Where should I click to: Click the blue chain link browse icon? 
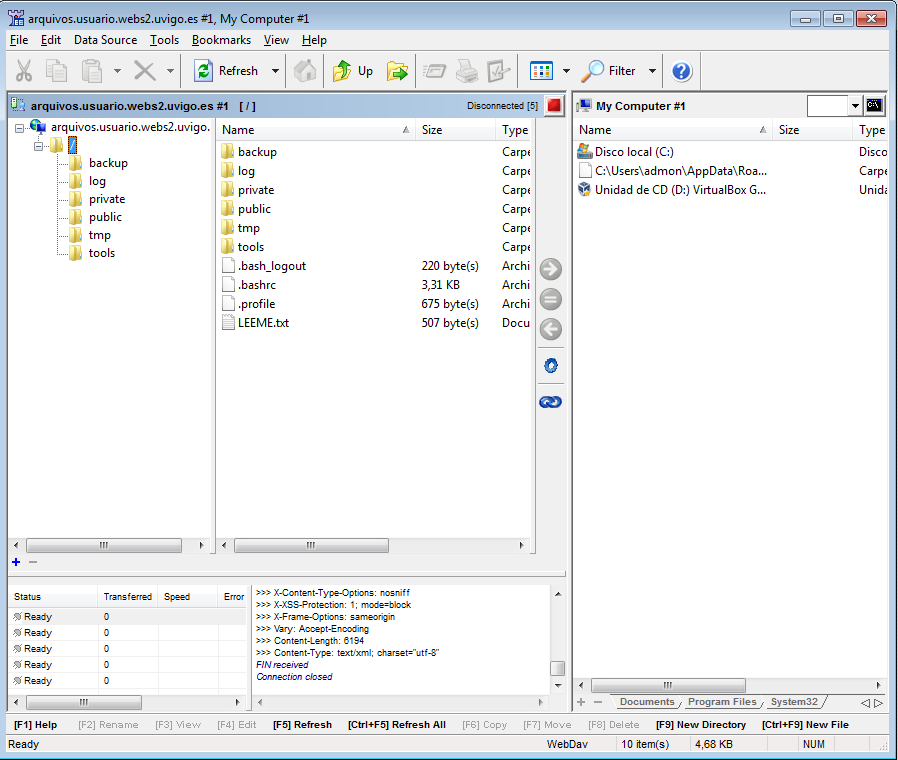[x=550, y=402]
